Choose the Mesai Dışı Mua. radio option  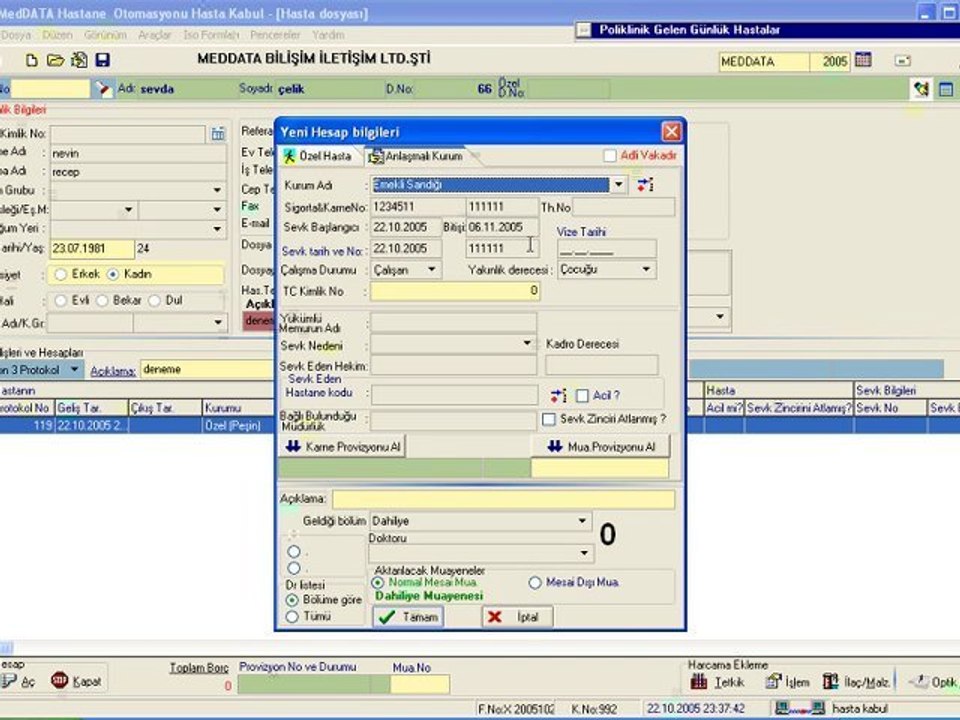click(x=535, y=583)
